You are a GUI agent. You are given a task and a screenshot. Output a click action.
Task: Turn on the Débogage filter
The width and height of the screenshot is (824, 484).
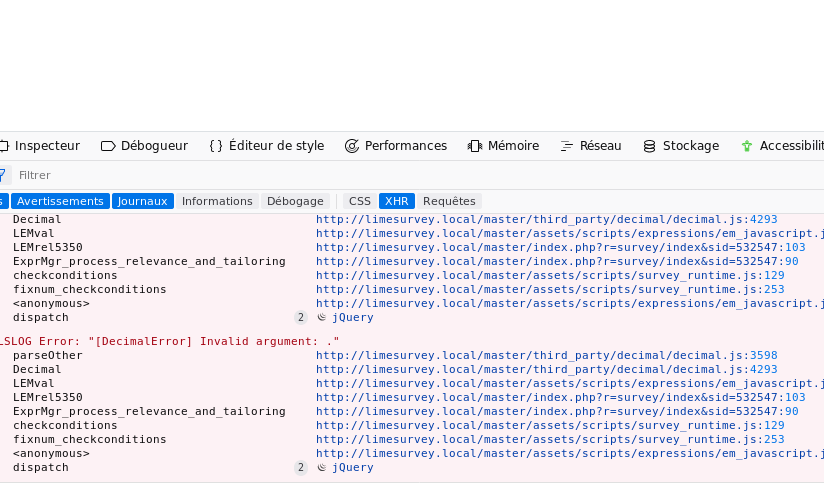point(295,201)
